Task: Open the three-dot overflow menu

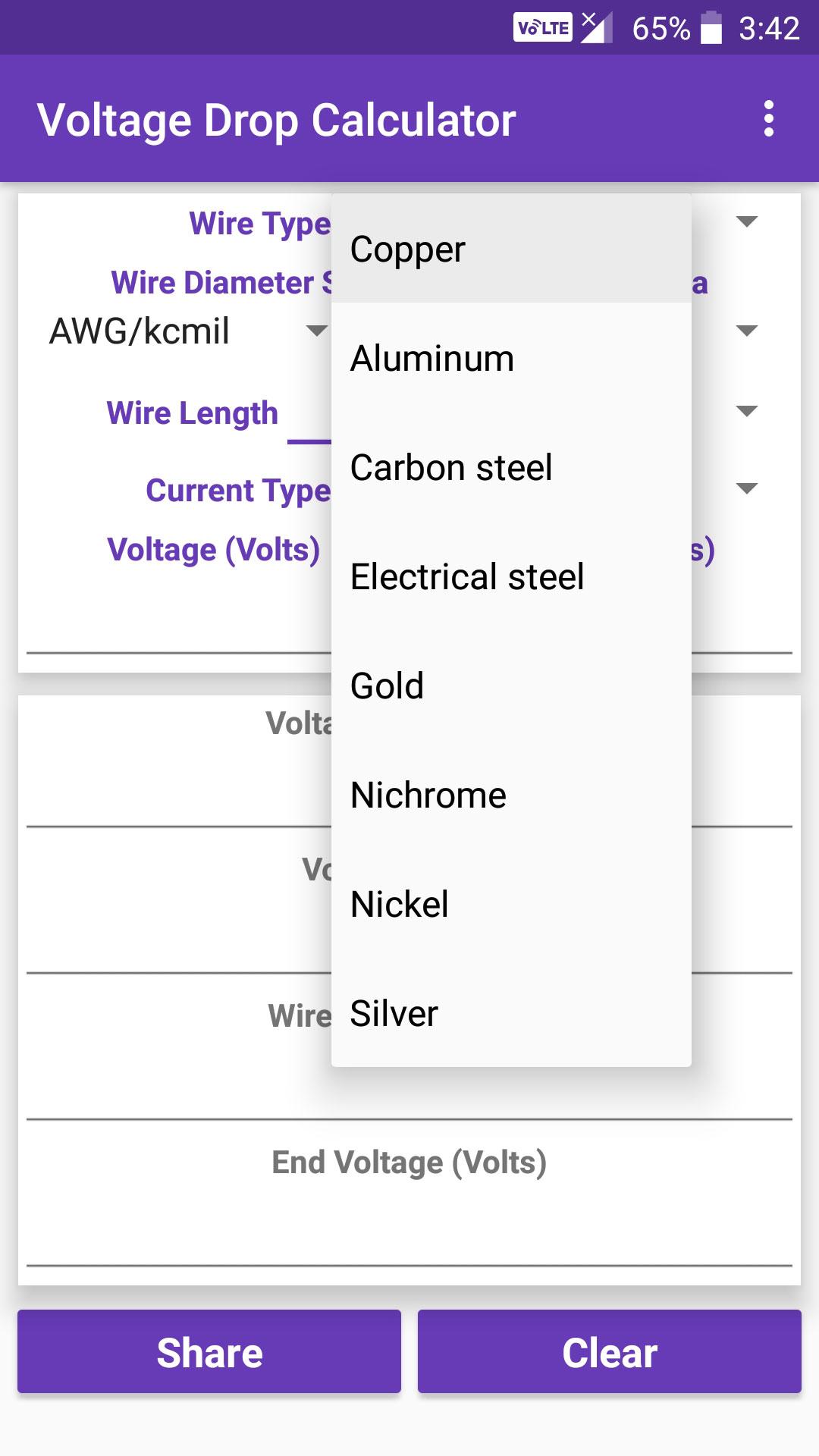Action: (x=769, y=119)
